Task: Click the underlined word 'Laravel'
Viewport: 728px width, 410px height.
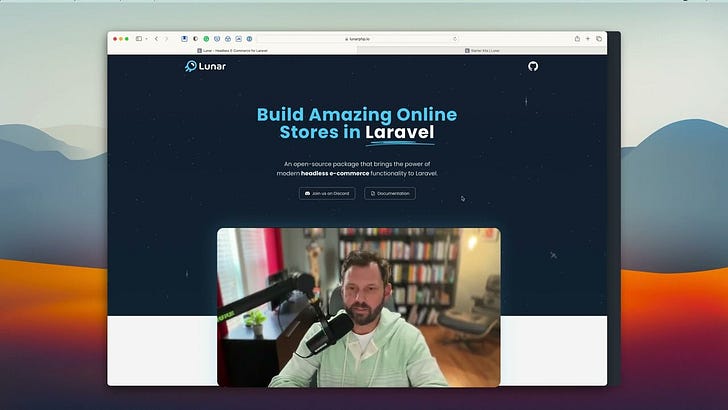Action: coord(400,132)
